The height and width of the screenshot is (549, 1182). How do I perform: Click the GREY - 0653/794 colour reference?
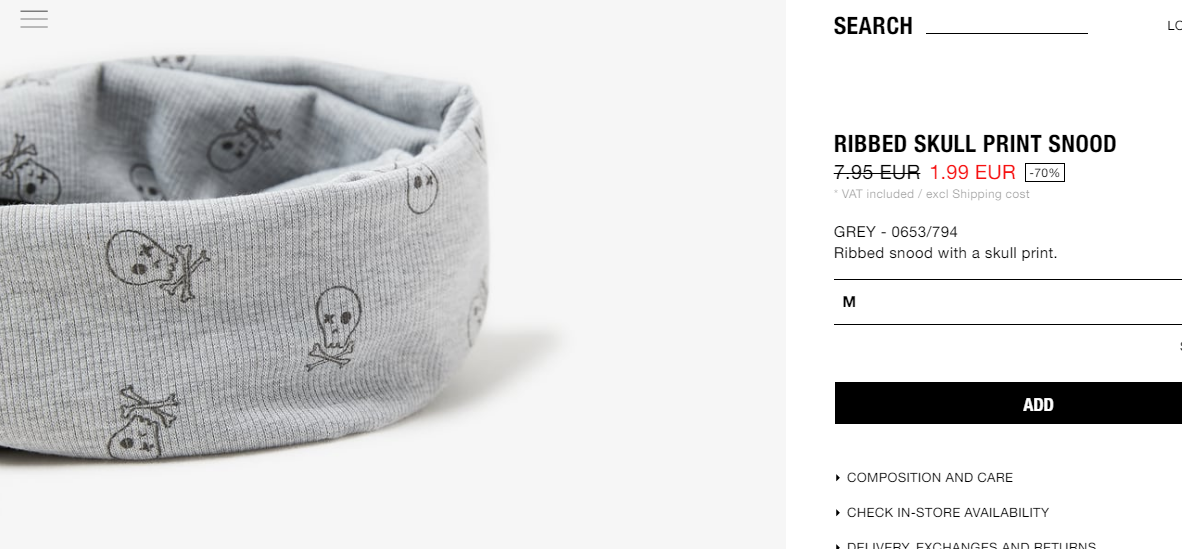(x=896, y=232)
